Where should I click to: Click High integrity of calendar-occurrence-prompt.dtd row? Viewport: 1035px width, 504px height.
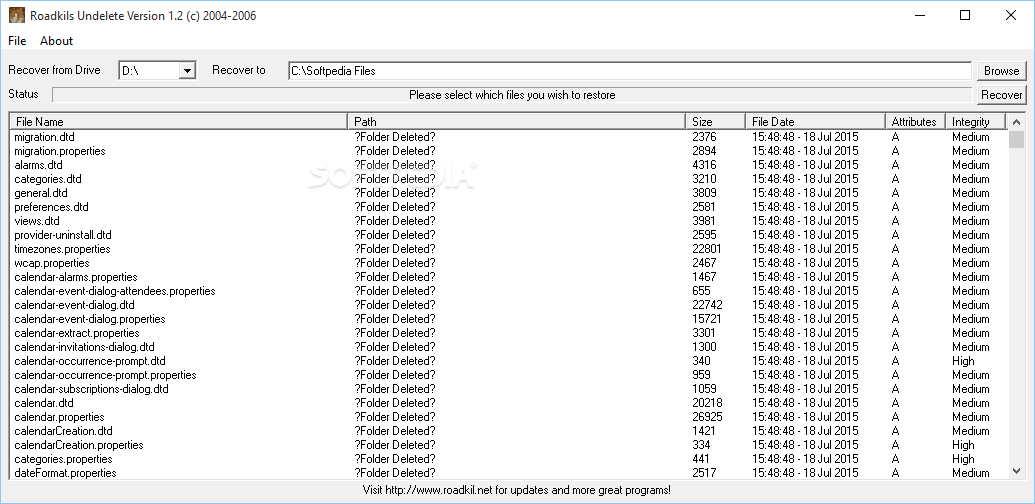[x=963, y=361]
